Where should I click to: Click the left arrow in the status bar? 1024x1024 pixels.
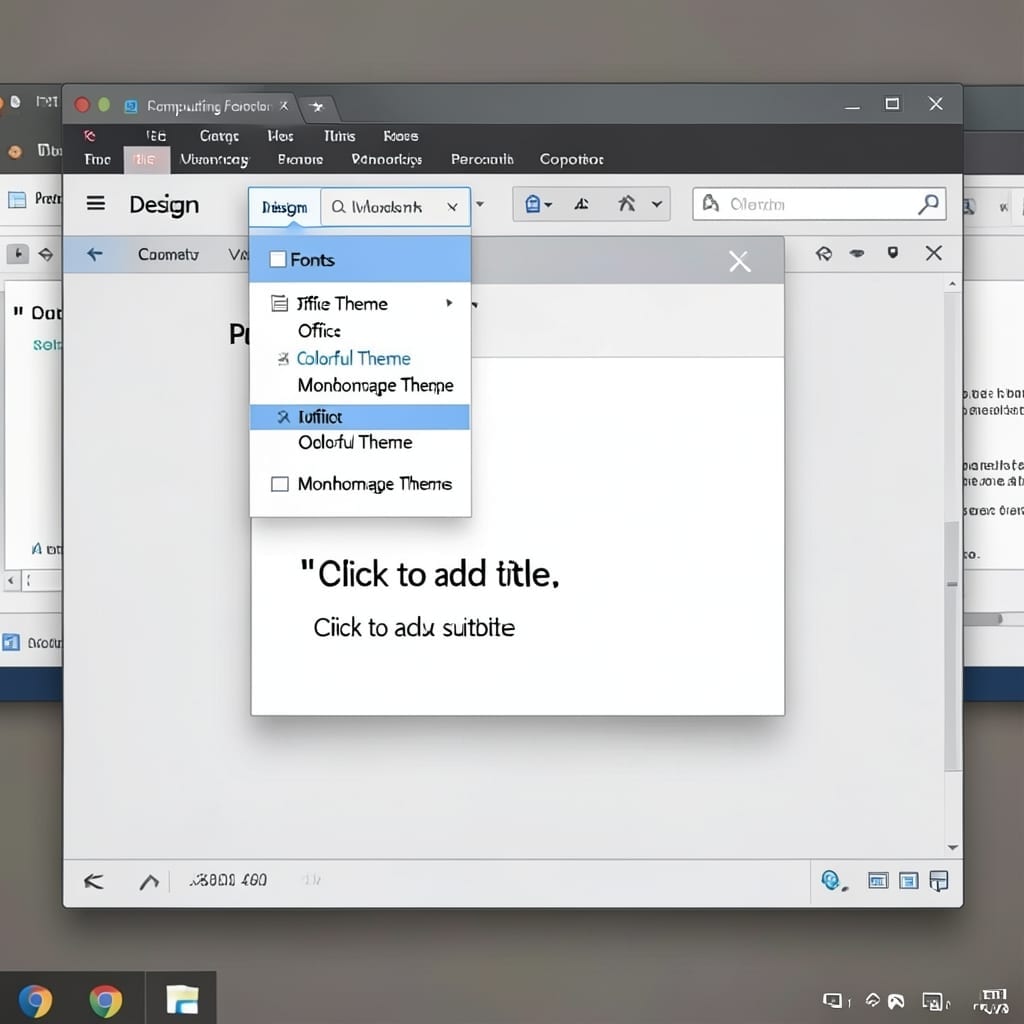click(93, 882)
